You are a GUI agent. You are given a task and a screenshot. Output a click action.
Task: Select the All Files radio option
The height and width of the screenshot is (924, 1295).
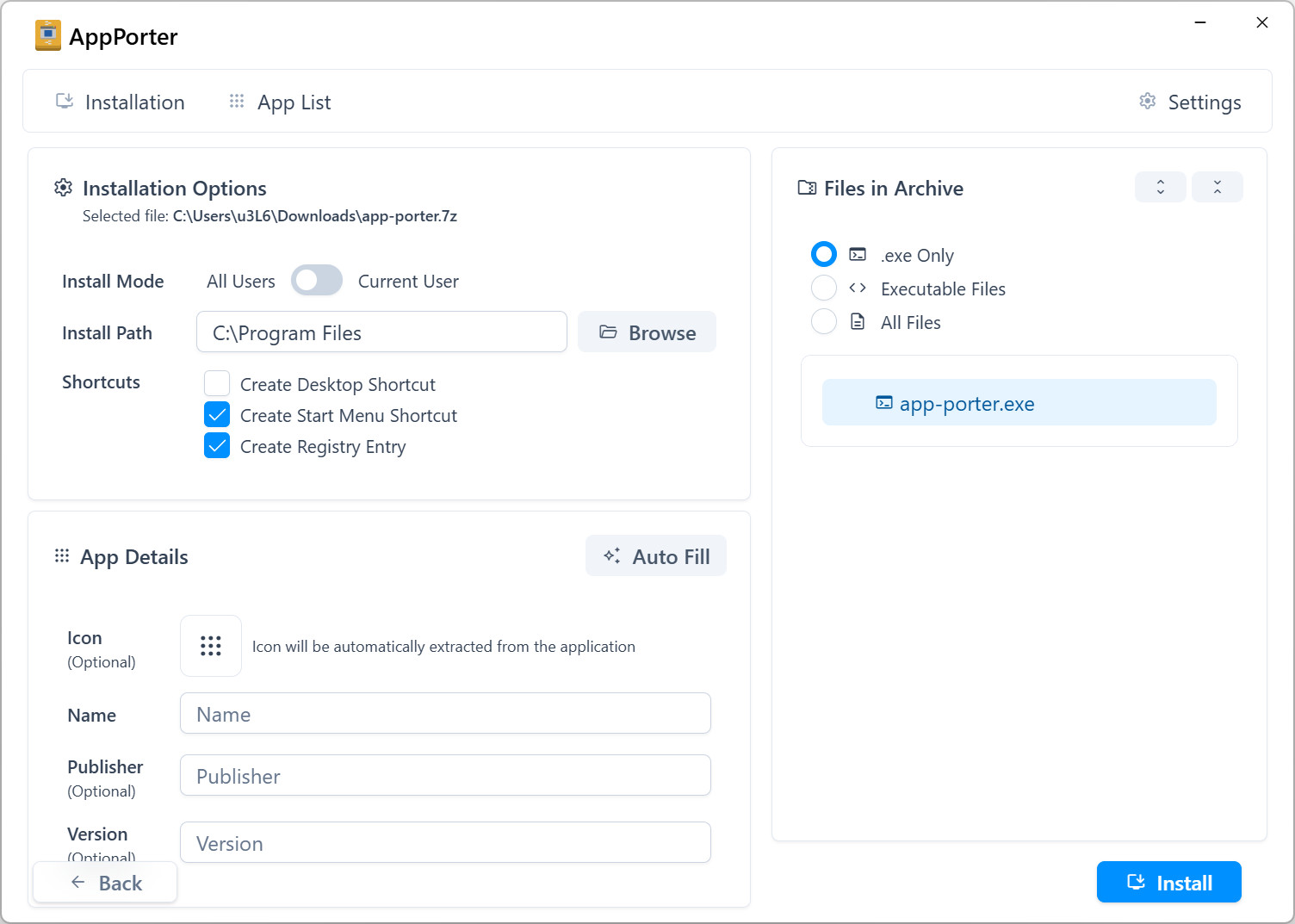click(x=824, y=321)
